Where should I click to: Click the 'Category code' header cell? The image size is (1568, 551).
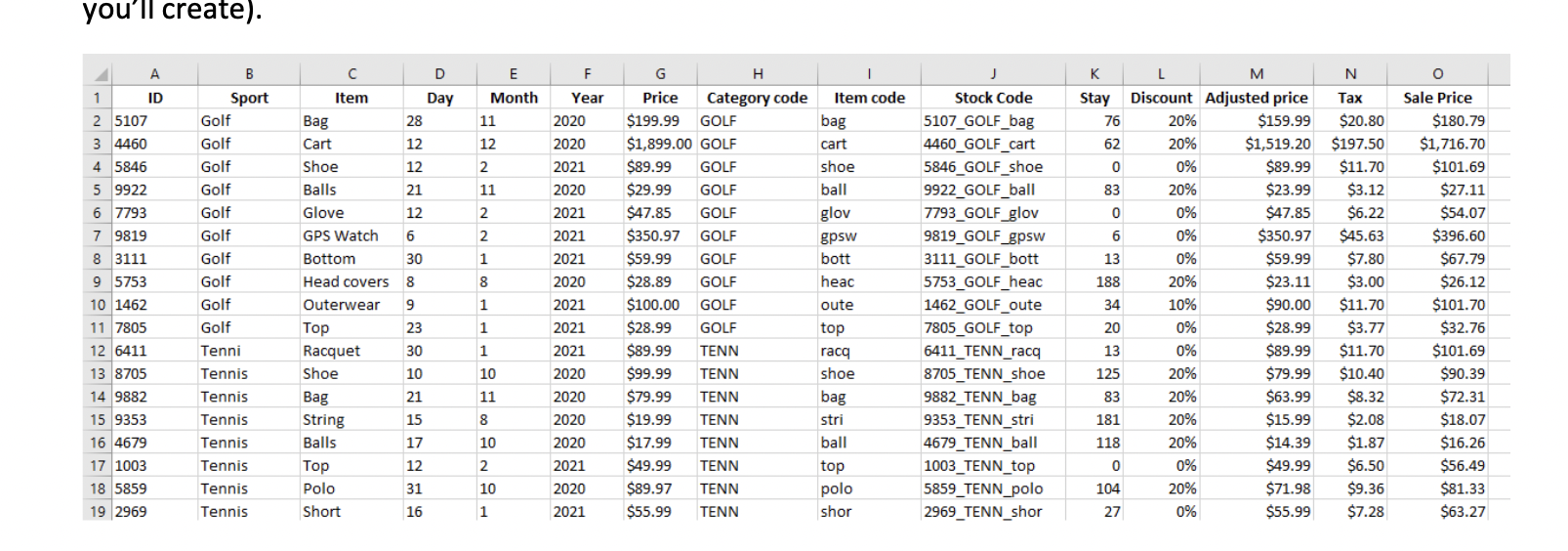coord(757,98)
